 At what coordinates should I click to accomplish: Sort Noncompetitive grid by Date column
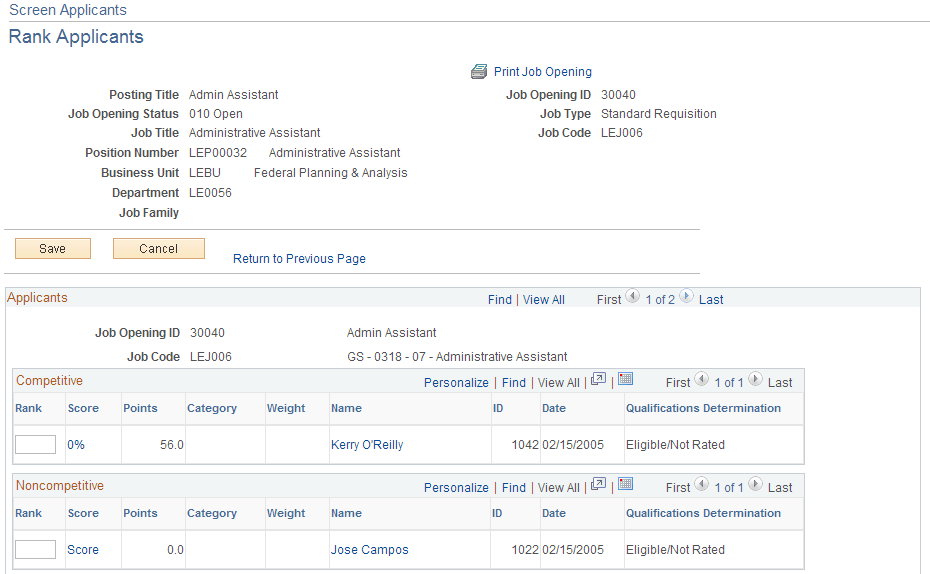click(x=554, y=513)
